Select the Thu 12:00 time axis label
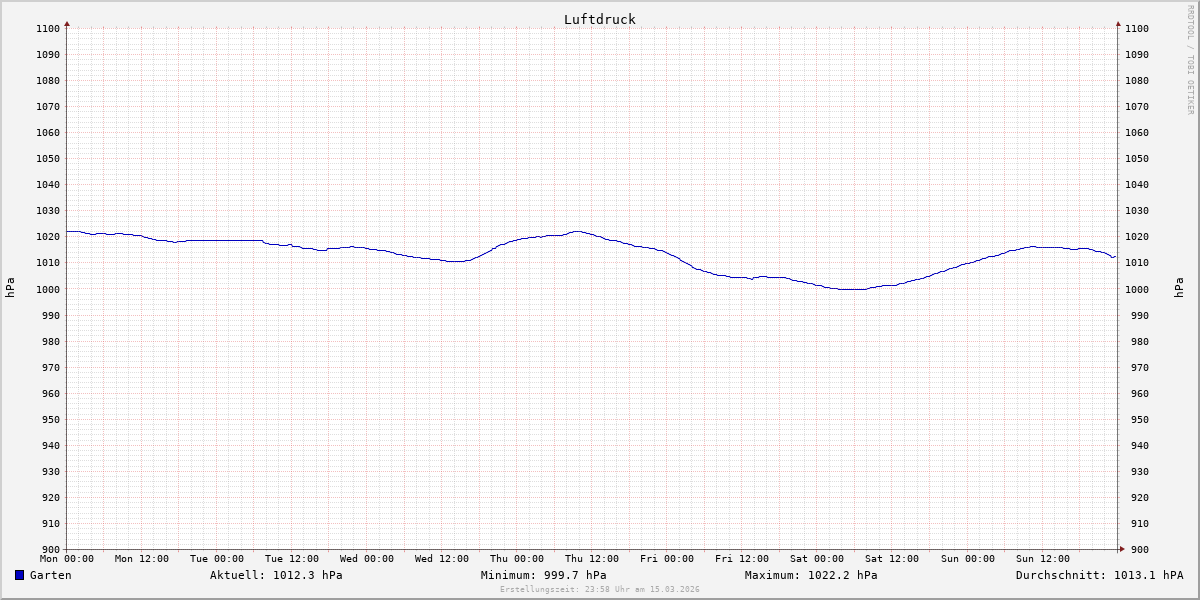The height and width of the screenshot is (600, 1200). click(592, 559)
